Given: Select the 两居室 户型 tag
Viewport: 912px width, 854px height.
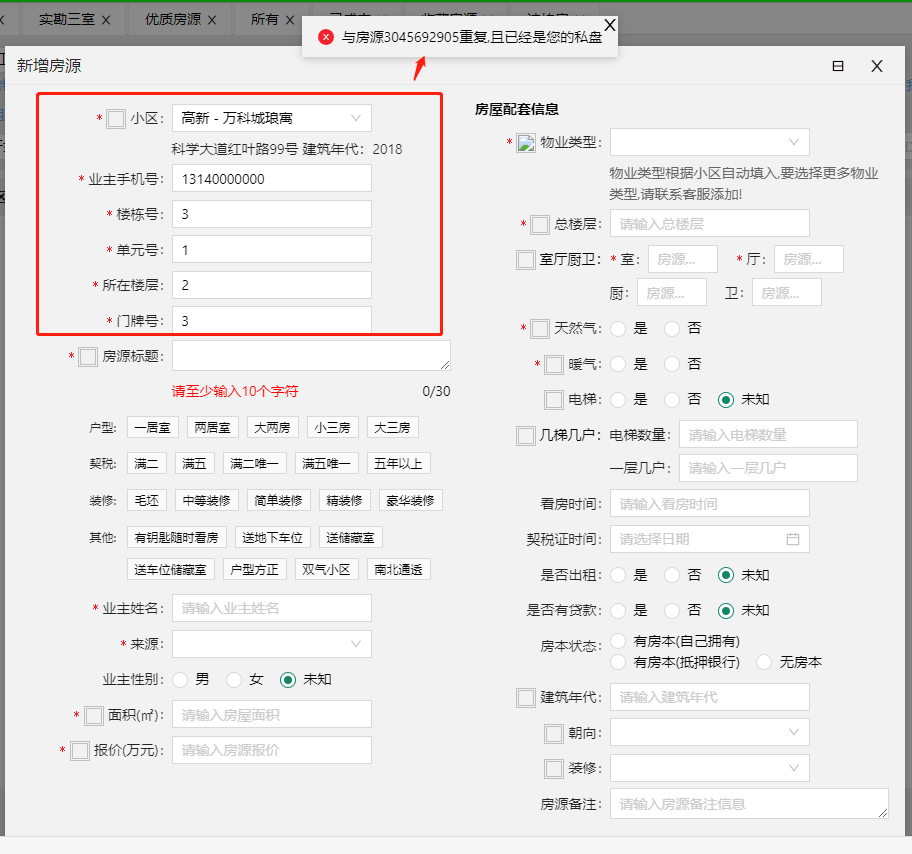Looking at the screenshot, I should tap(212, 427).
